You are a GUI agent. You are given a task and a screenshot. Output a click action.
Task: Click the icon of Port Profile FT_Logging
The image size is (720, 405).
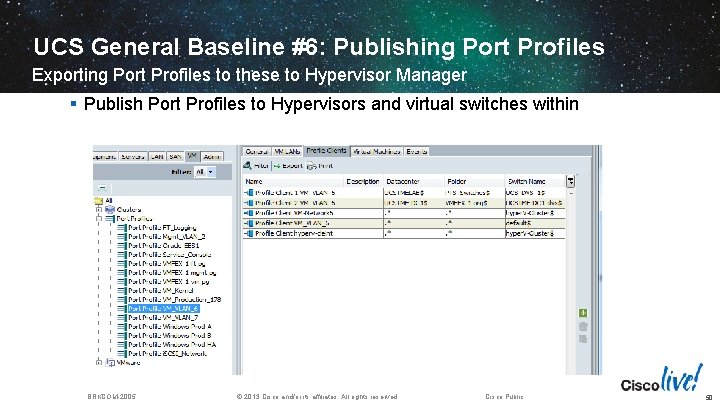[x=122, y=227]
